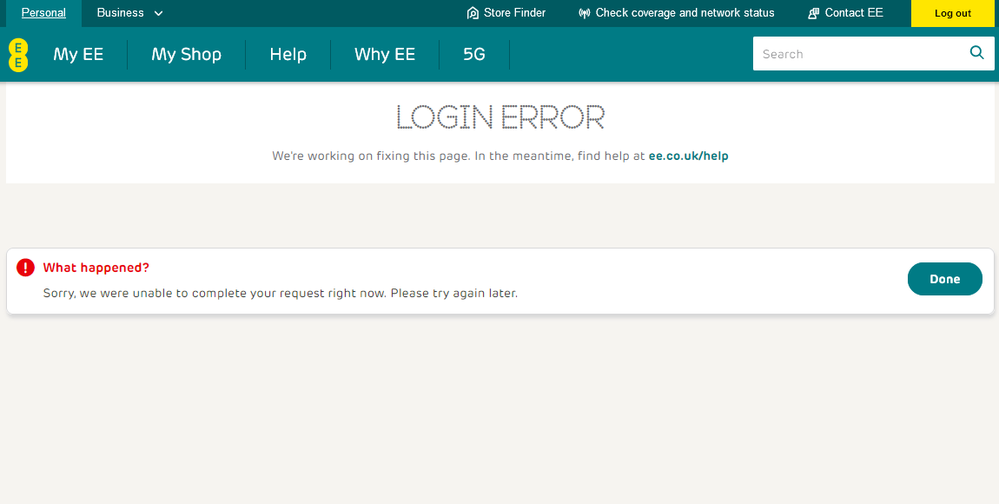Click the Done button
The width and height of the screenshot is (999, 504).
coord(945,279)
